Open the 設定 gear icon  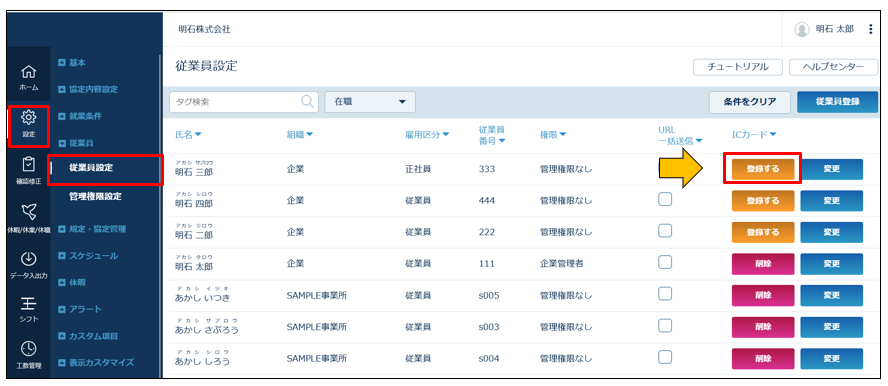click(29, 123)
